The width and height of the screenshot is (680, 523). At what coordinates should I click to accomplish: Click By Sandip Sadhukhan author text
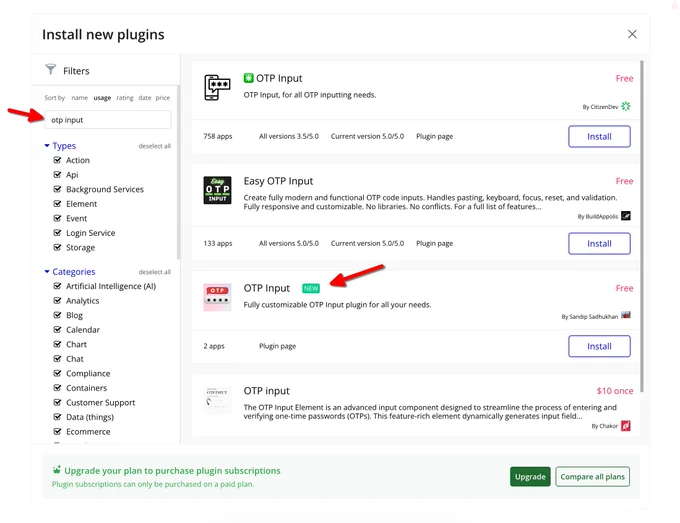click(589, 317)
